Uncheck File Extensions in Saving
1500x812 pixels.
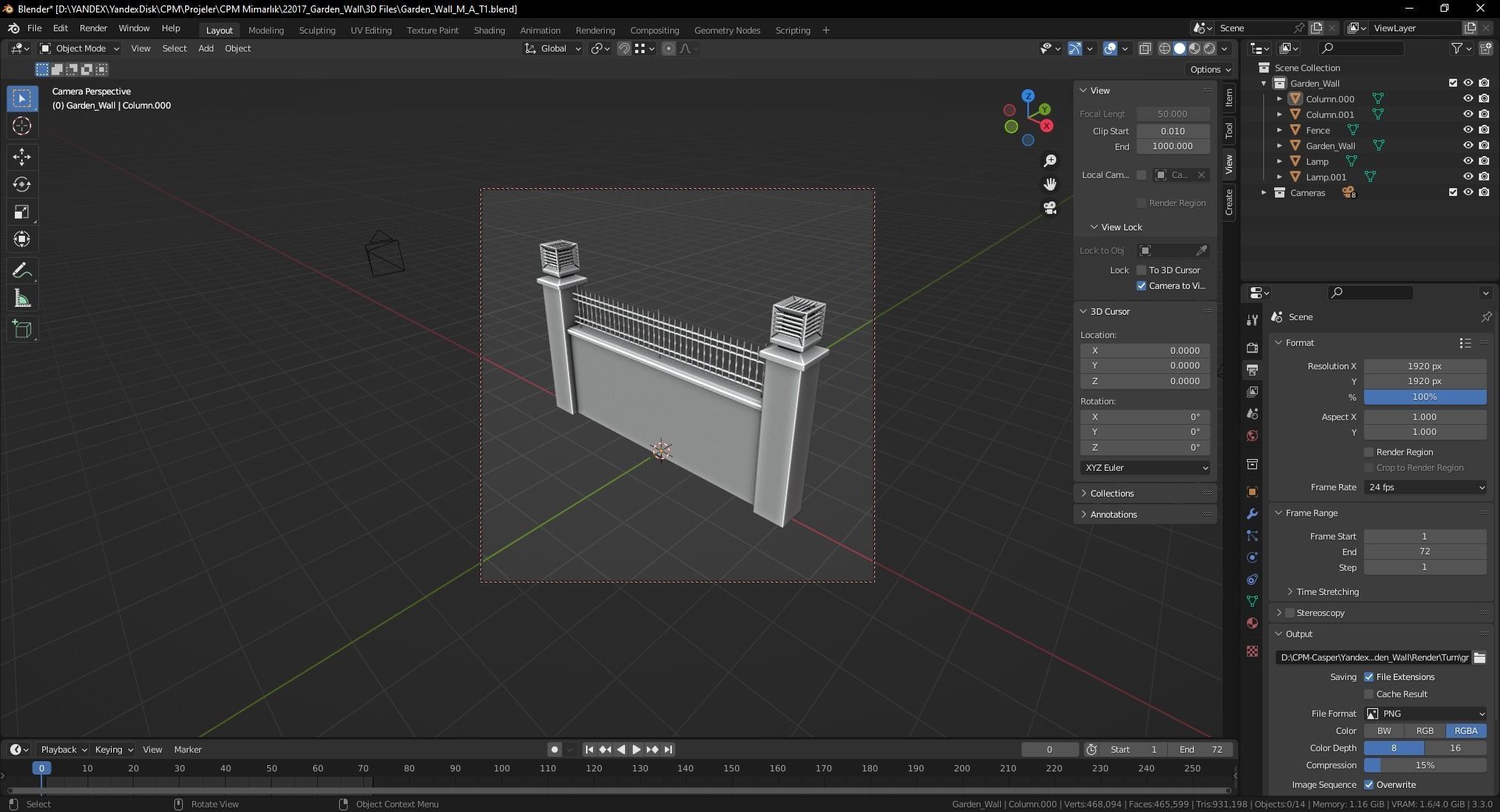tap(1369, 677)
